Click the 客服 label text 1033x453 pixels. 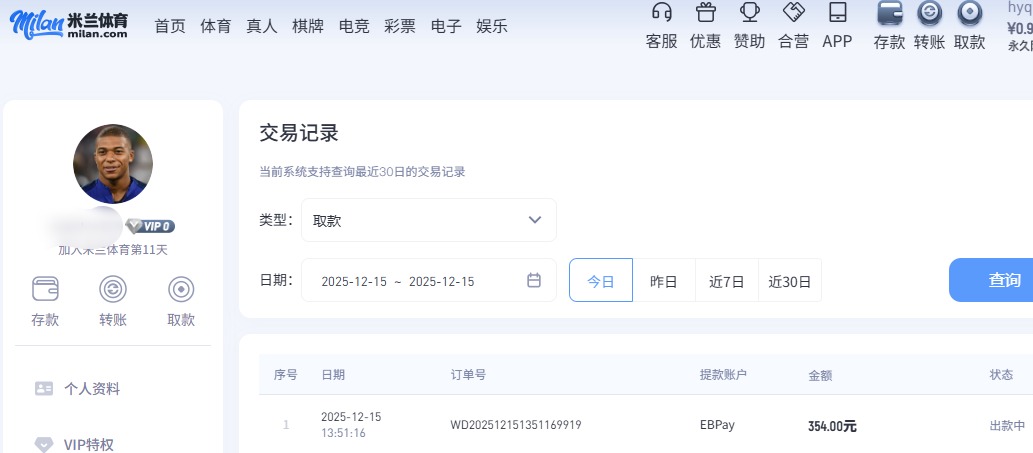click(661, 41)
